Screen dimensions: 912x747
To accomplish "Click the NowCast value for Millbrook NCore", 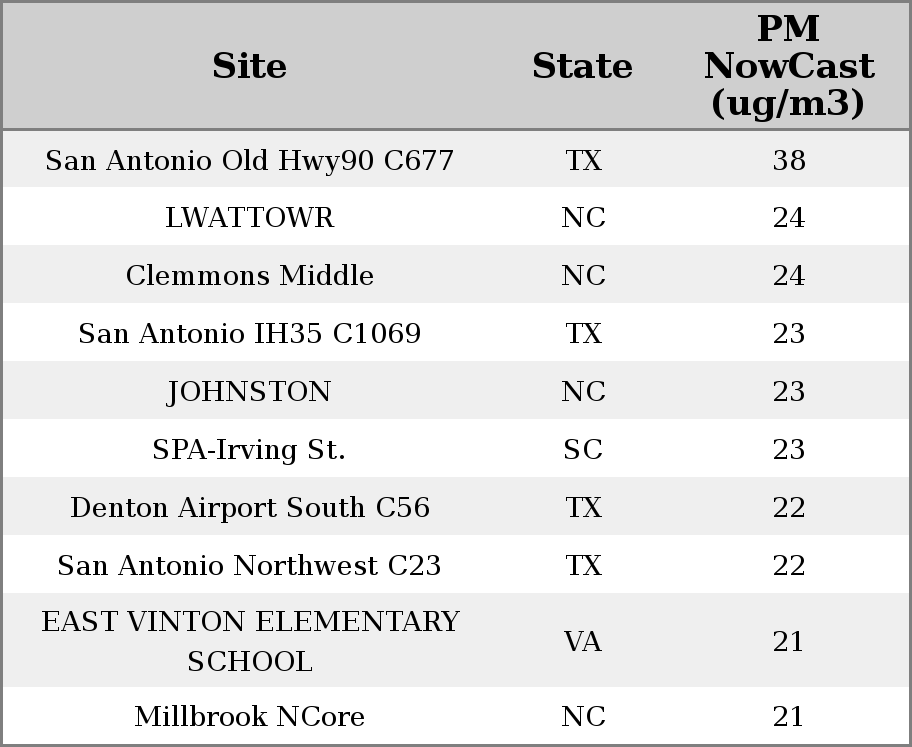I will [788, 717].
